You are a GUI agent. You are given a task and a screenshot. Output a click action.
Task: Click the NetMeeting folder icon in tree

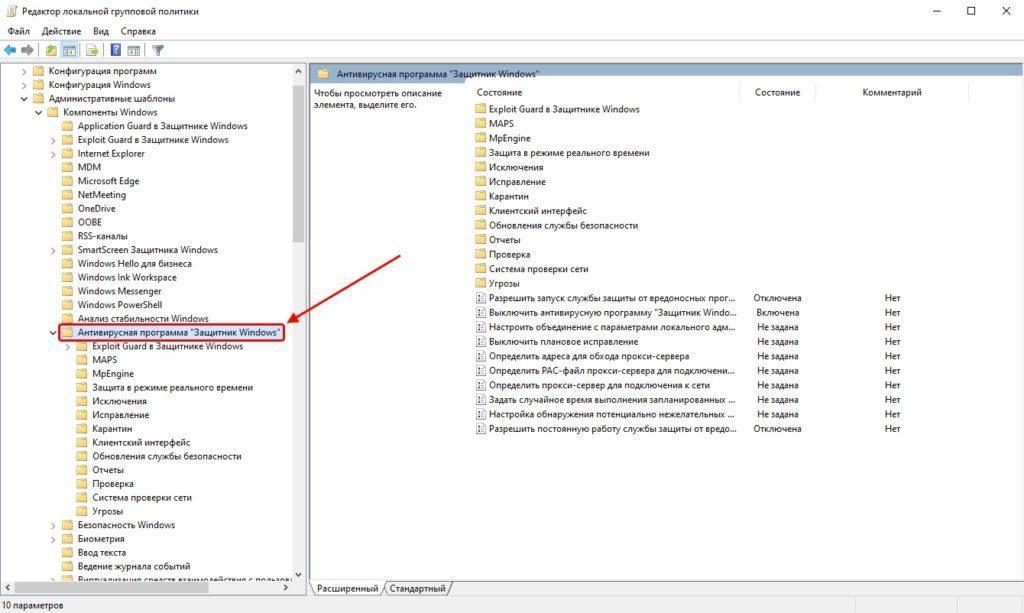[67, 195]
